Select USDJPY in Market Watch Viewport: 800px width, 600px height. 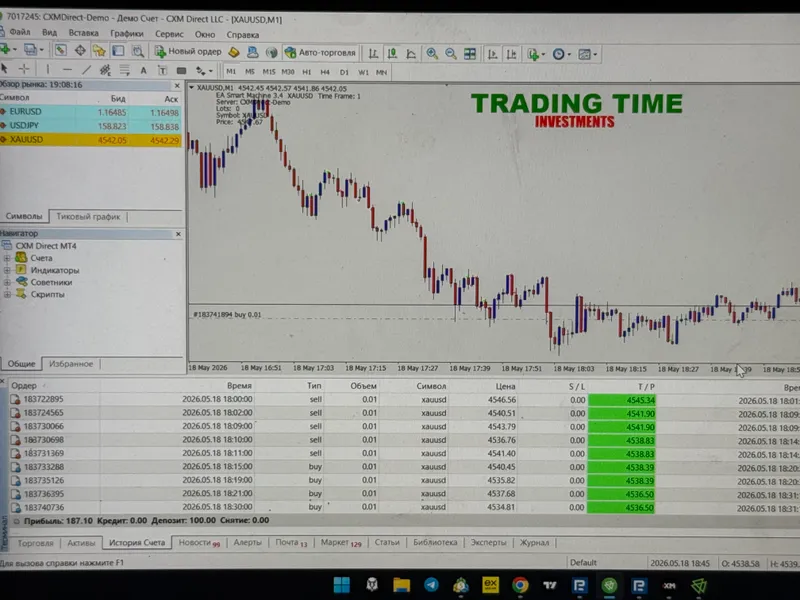click(x=91, y=126)
